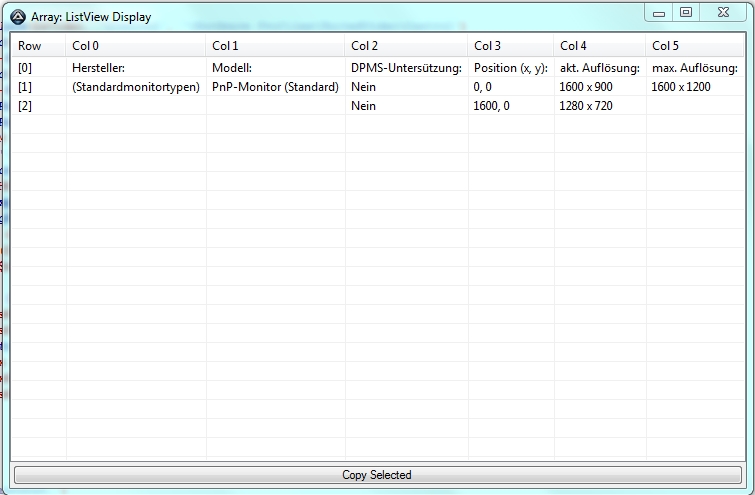Sort by the Row column header
The width and height of the screenshot is (755, 495).
30,46
